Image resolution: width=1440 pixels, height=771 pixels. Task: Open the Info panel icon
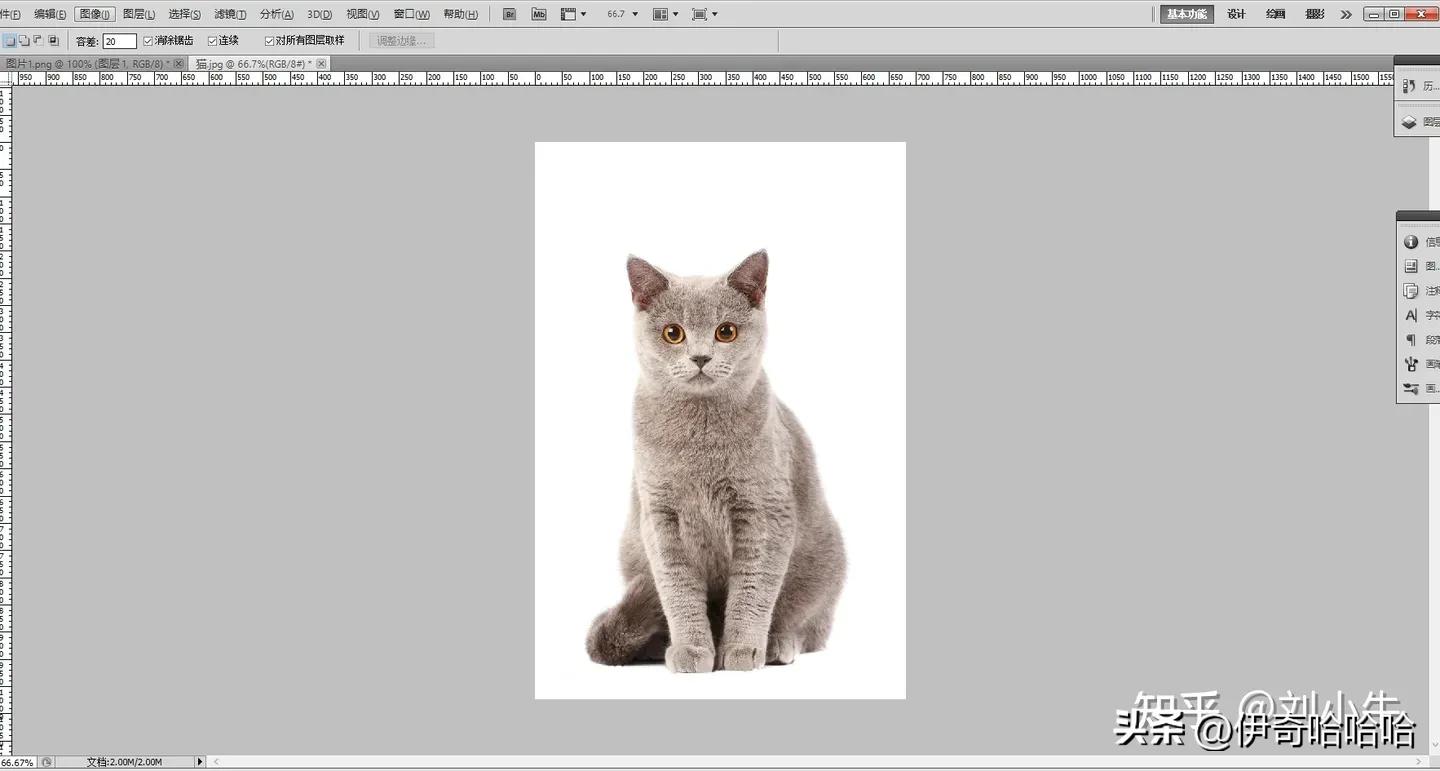point(1413,241)
